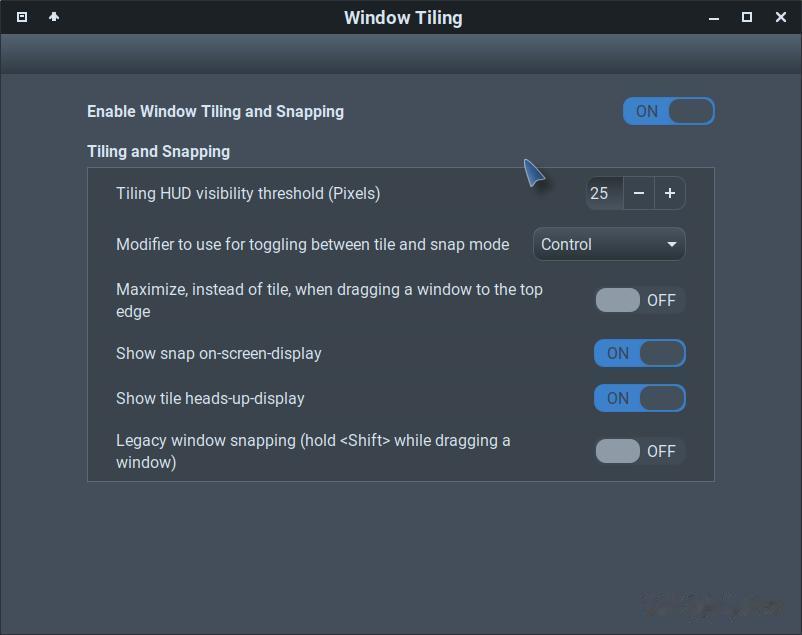Image resolution: width=802 pixels, height=635 pixels.
Task: Disable Window Tiling and Snapping switch
Action: 669,111
